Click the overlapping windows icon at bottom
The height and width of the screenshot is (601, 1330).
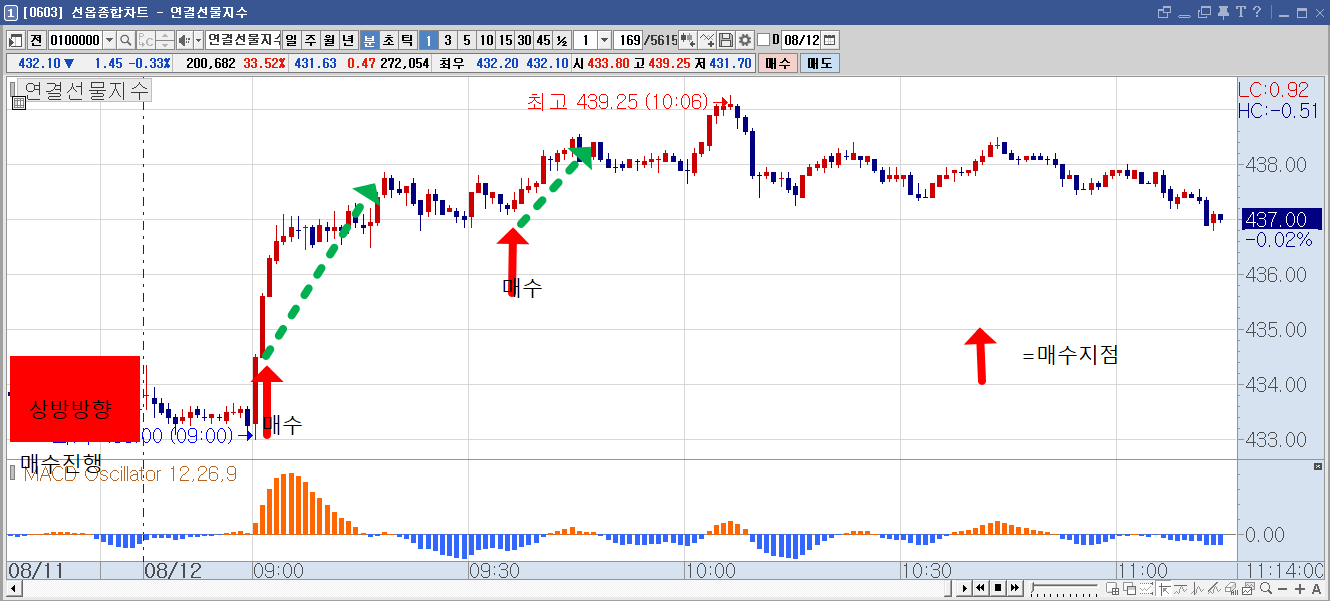click(1129, 589)
